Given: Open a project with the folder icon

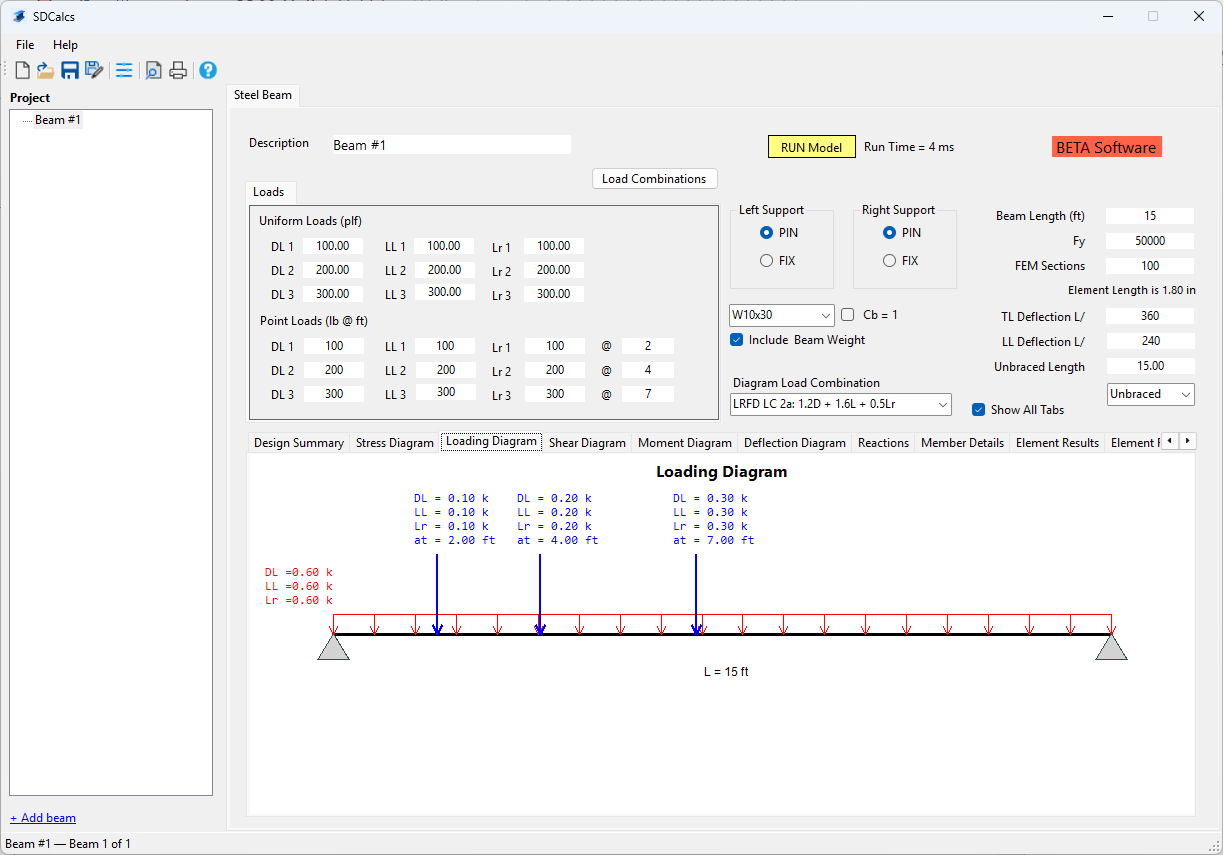Looking at the screenshot, I should pyautogui.click(x=46, y=70).
